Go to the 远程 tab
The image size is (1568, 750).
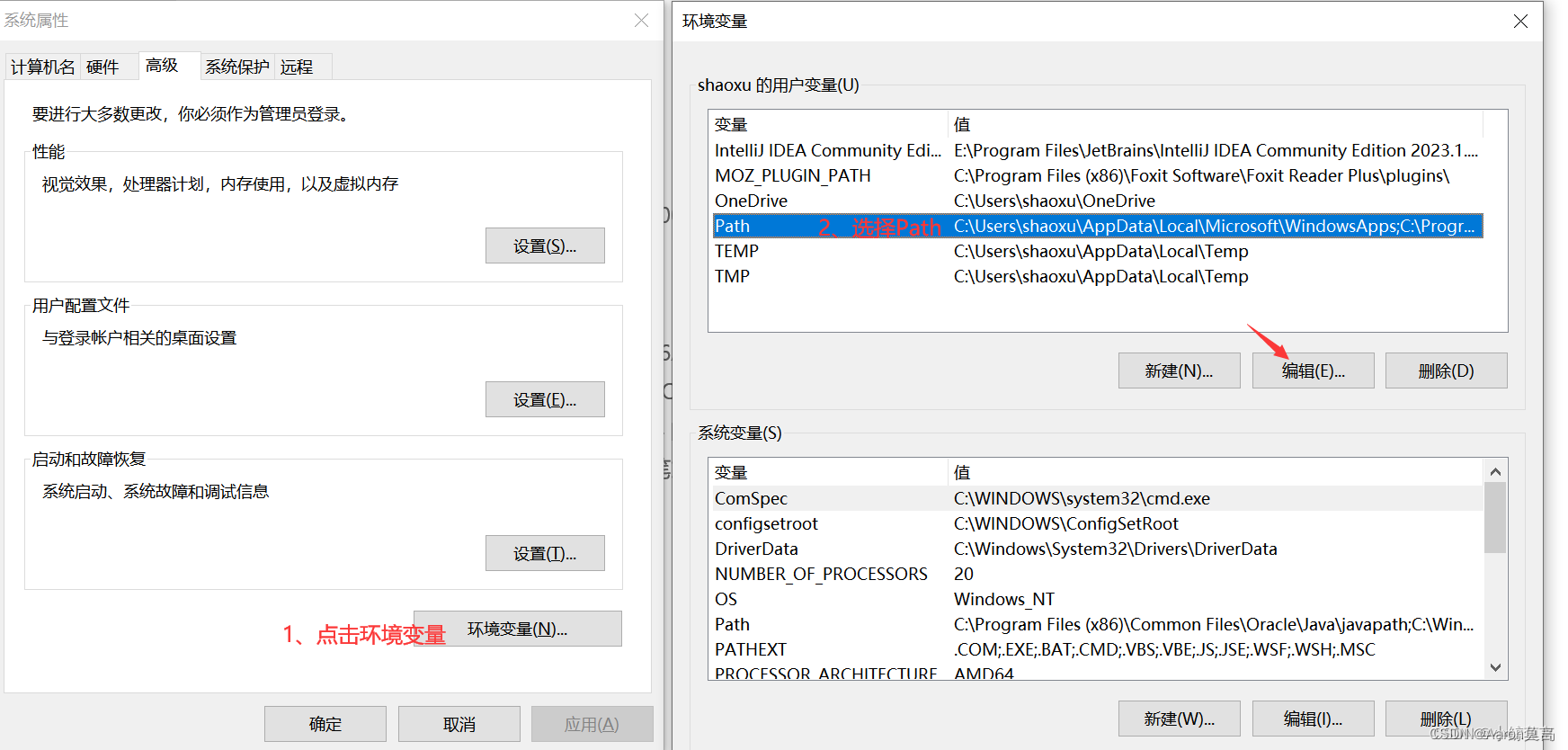(297, 67)
